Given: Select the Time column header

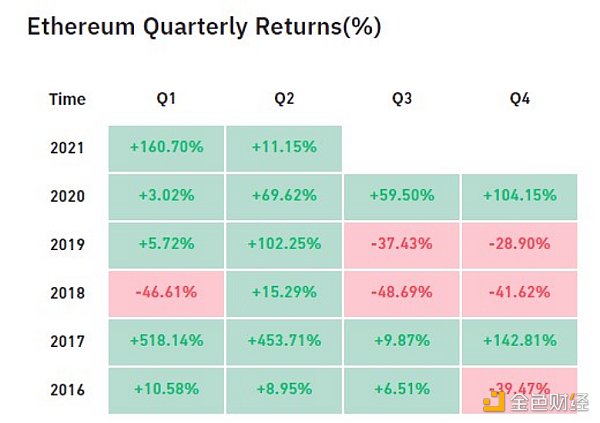Looking at the screenshot, I should (x=67, y=99).
